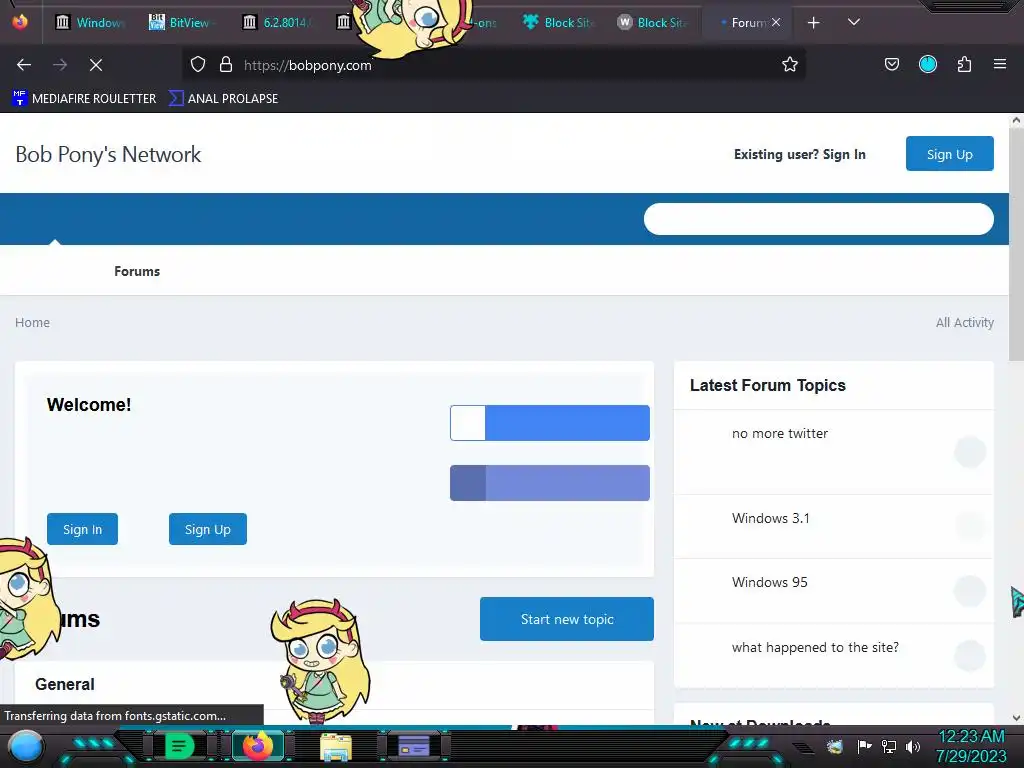
Task: Bookmark this page with the star icon
Action: (x=790, y=65)
